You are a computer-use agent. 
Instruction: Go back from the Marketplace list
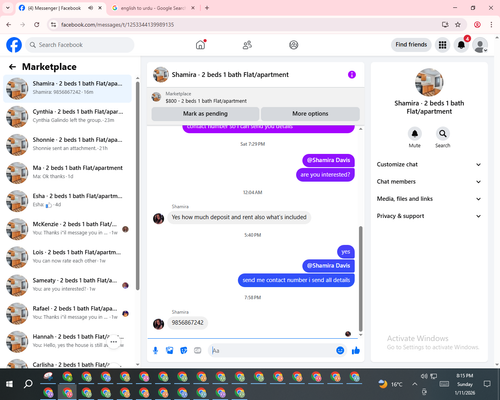point(12,67)
